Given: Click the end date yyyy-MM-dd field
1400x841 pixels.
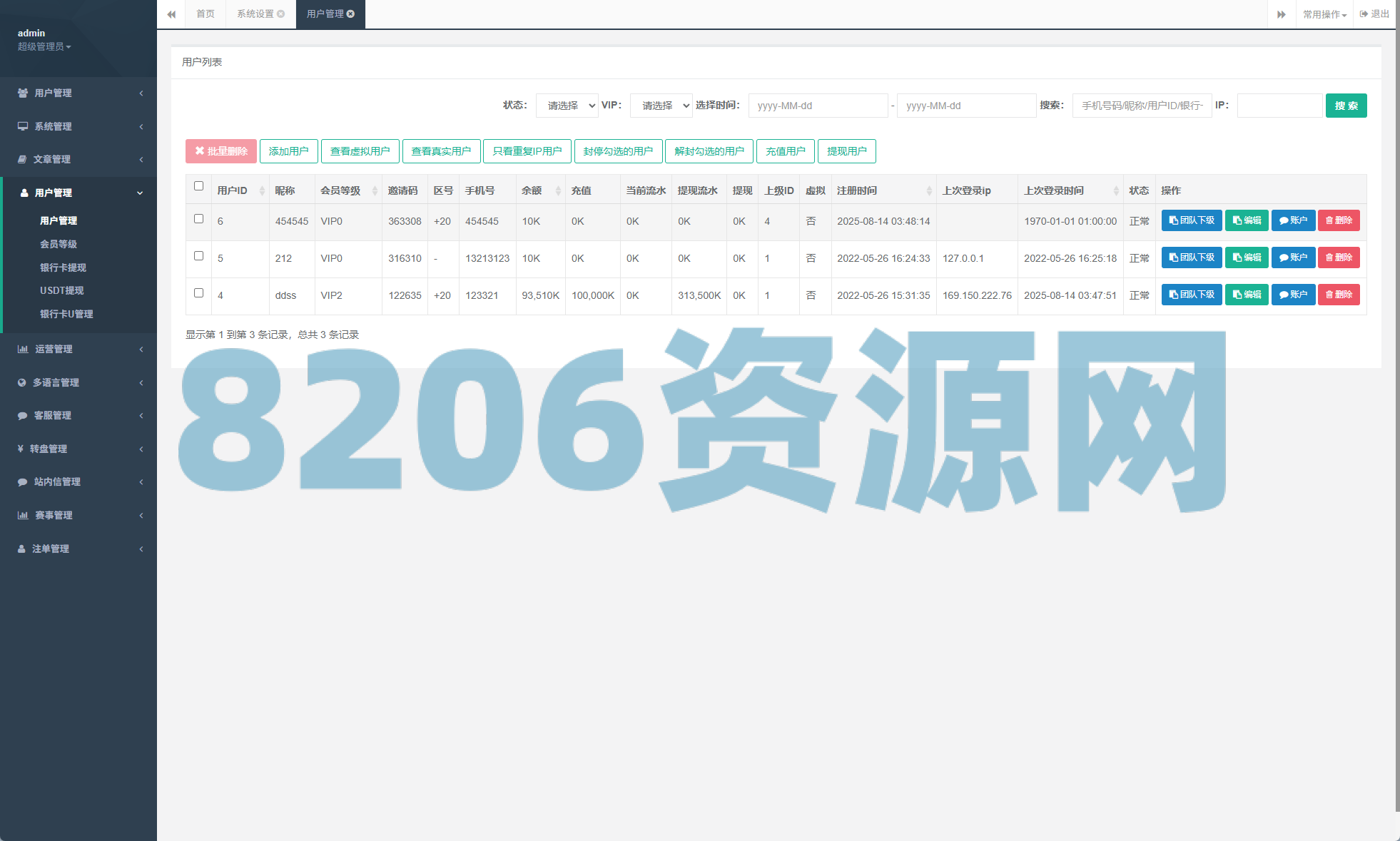Looking at the screenshot, I should click(x=966, y=106).
